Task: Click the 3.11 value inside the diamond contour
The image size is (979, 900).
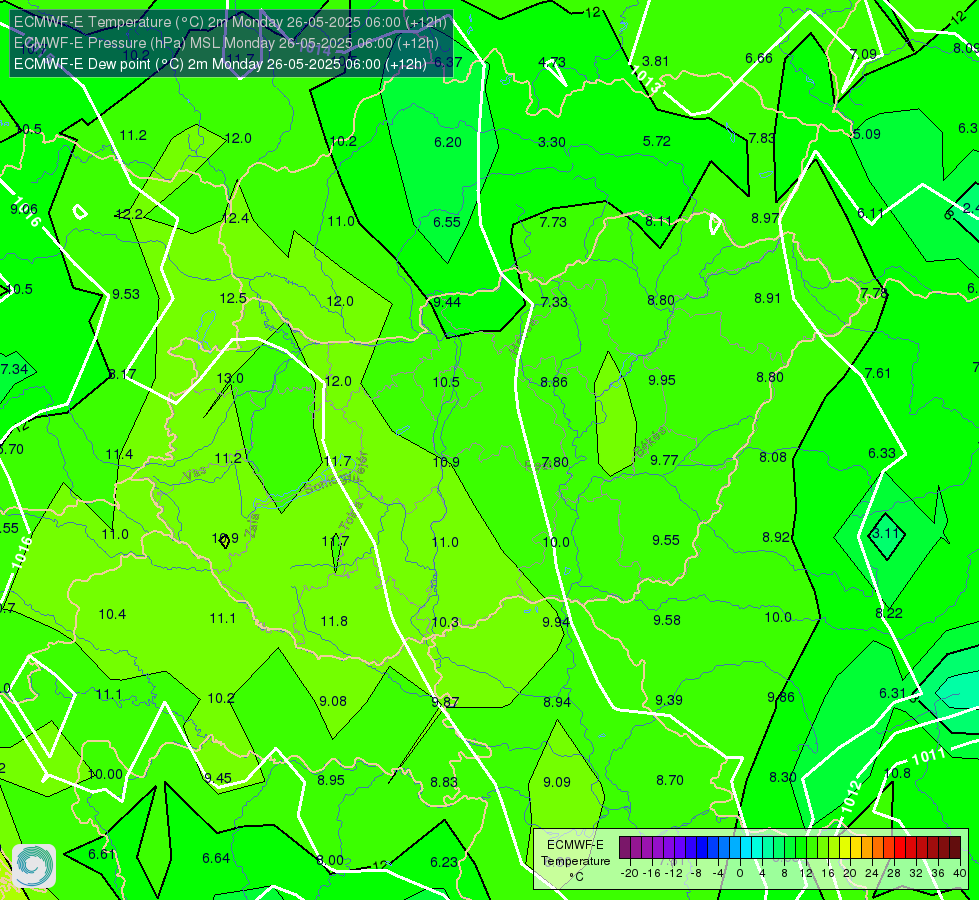Action: (x=885, y=533)
